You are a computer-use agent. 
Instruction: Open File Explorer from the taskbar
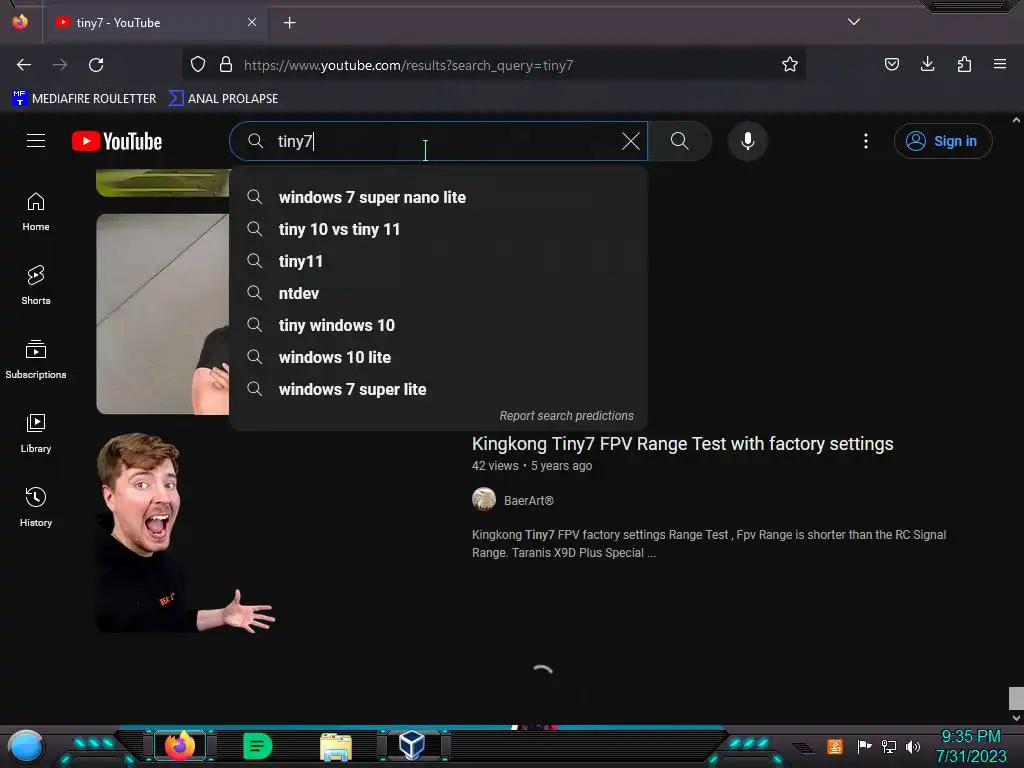(336, 746)
